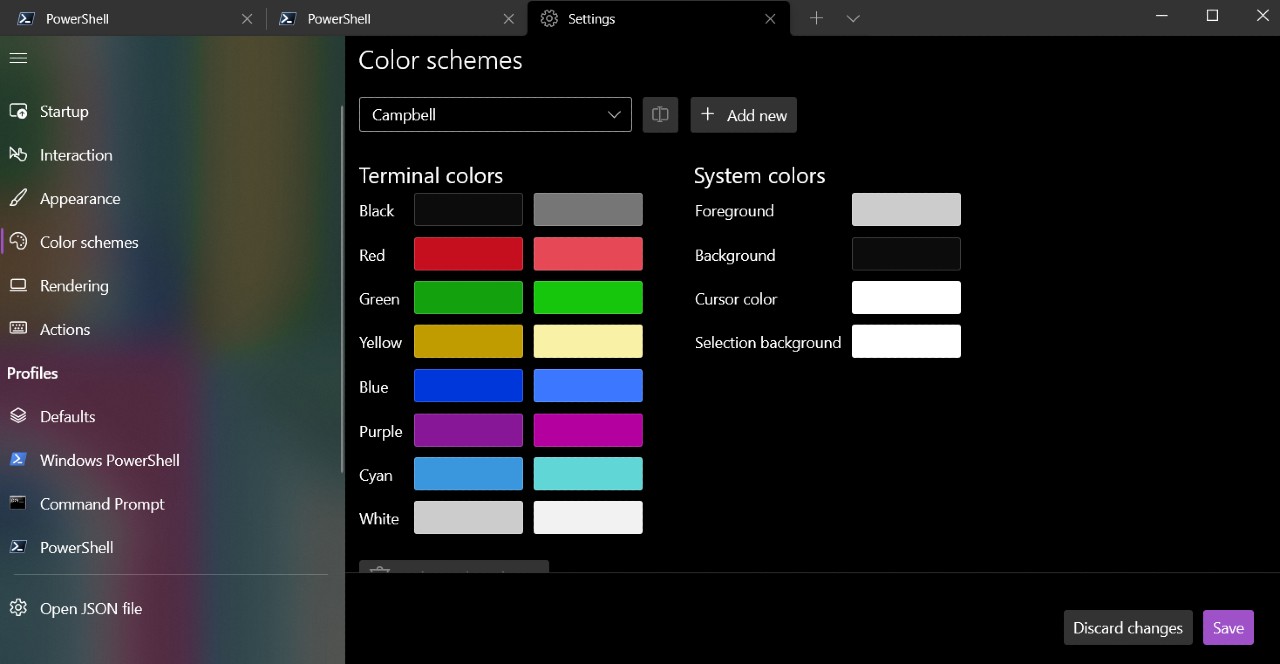Image resolution: width=1280 pixels, height=664 pixels.
Task: Open the Defaults profile settings
Action: 68,416
